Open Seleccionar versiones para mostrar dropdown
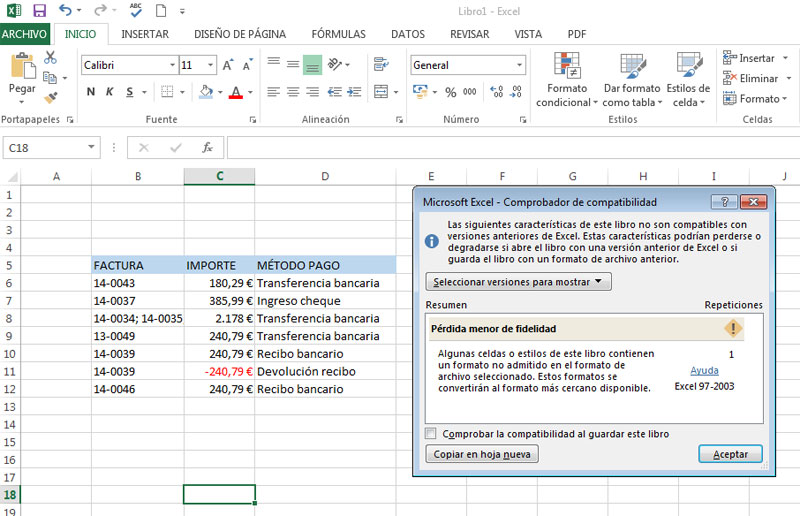Screen dimensions: 800x516 [x=518, y=282]
